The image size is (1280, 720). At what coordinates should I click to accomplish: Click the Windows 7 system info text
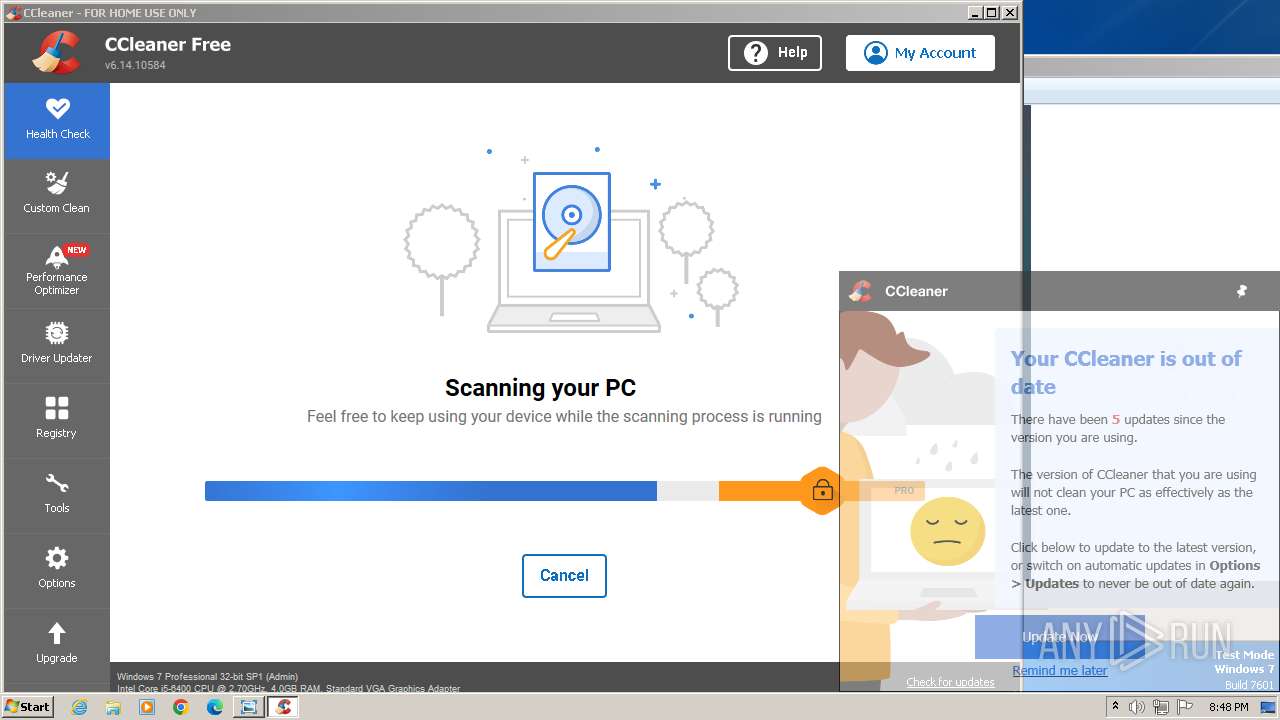(207, 677)
